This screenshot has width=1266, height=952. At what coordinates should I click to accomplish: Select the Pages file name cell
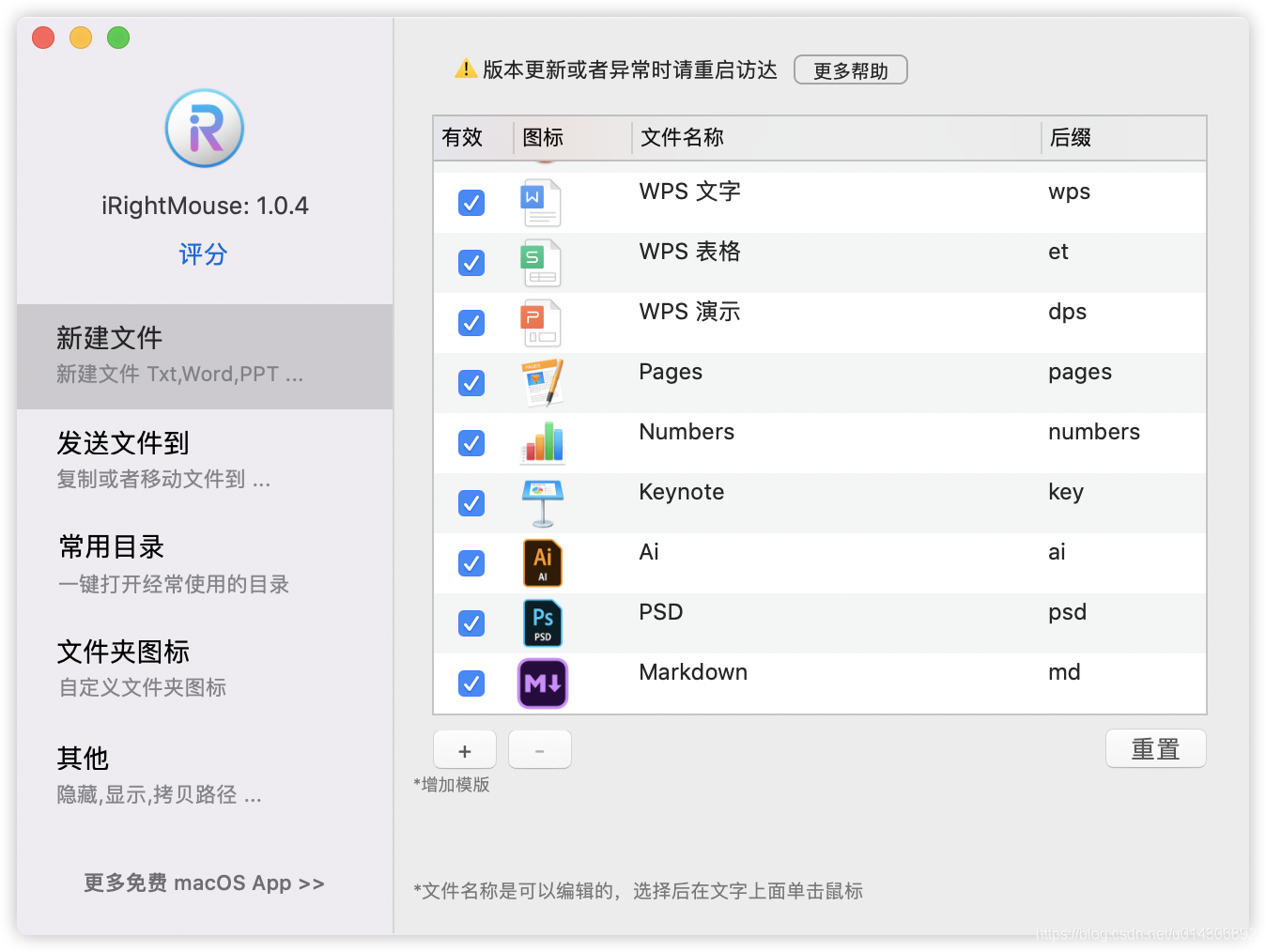671,373
